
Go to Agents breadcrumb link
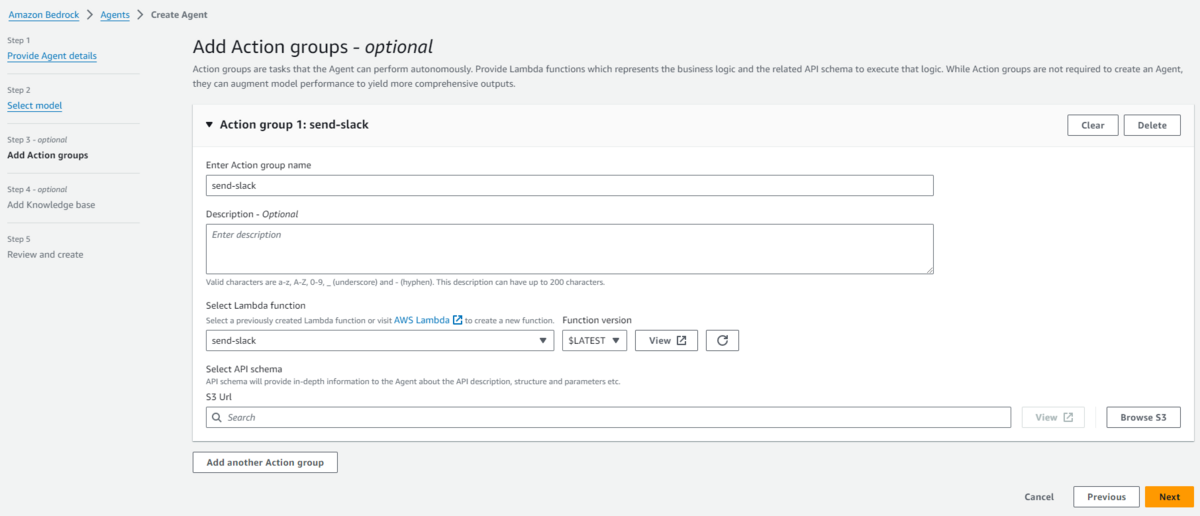115,15
